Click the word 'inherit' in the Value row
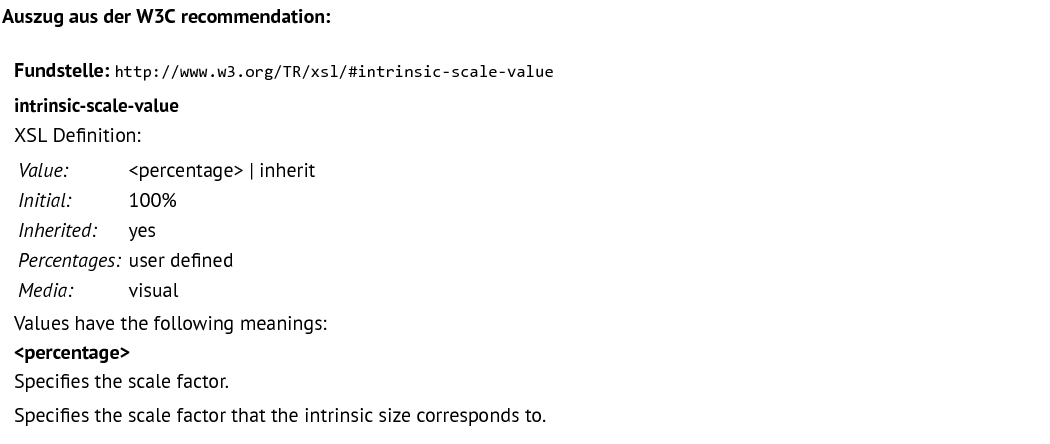 [x=287, y=171]
